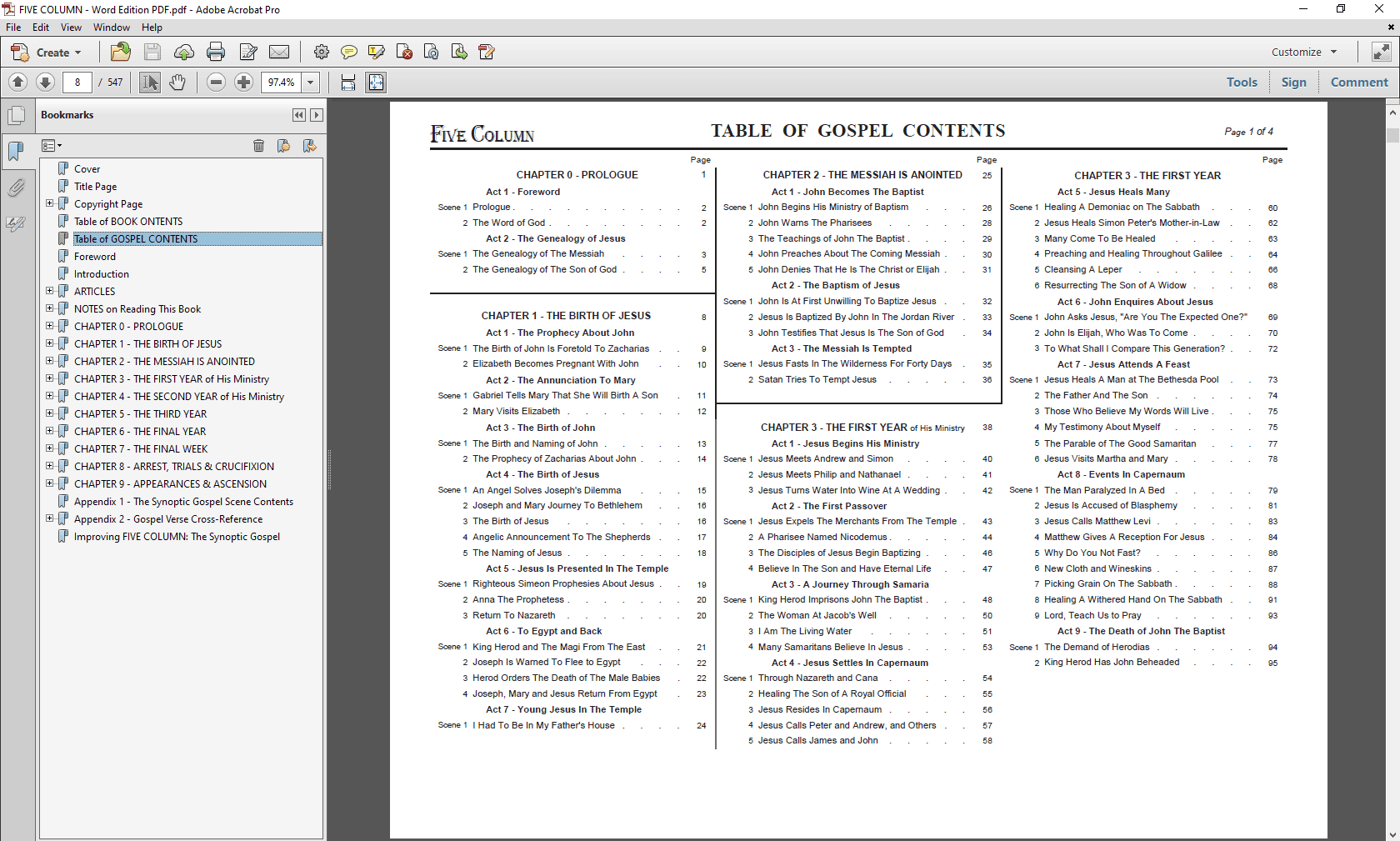
Task: Open the Window menu
Action: [x=112, y=28]
